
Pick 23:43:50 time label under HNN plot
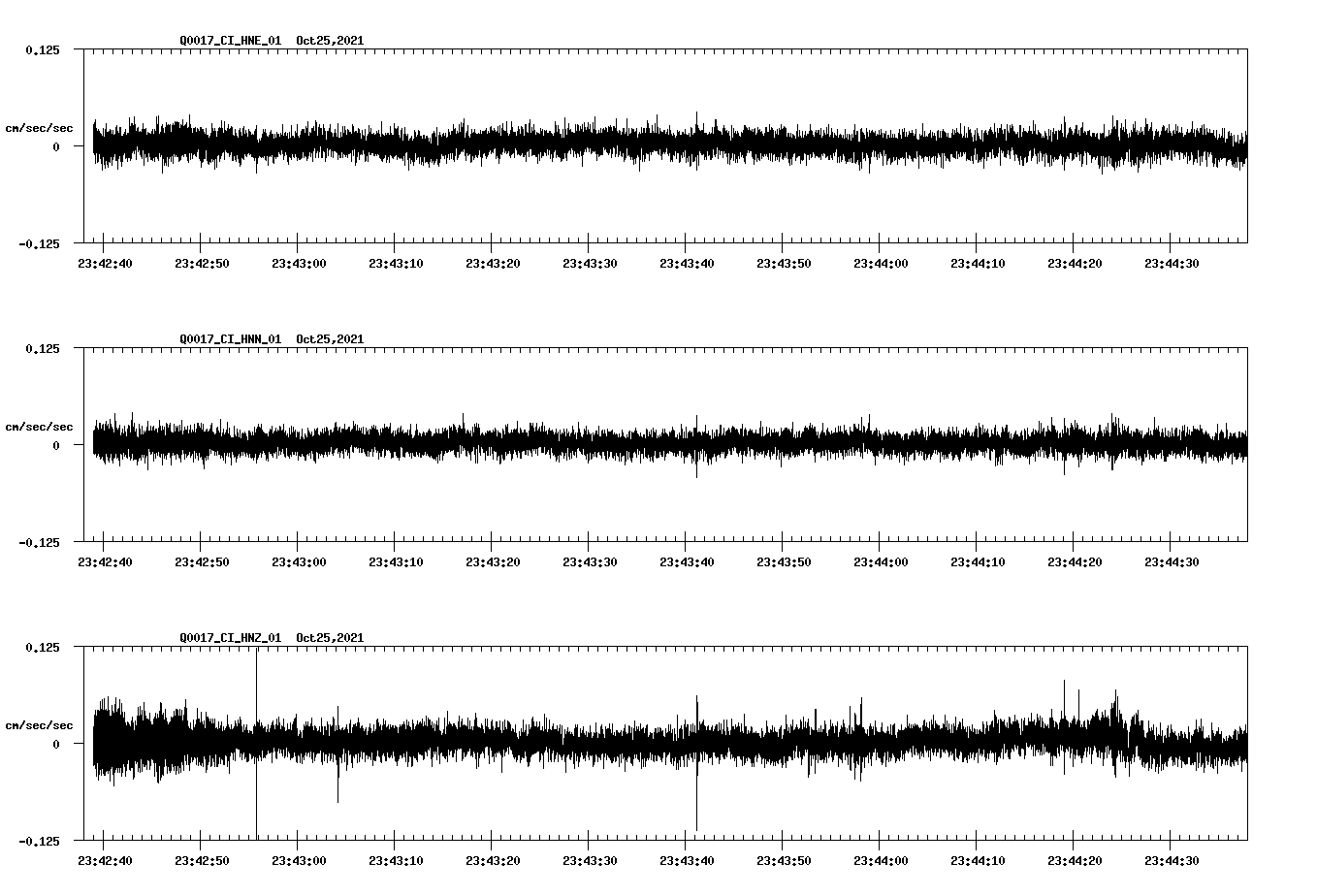784,562
